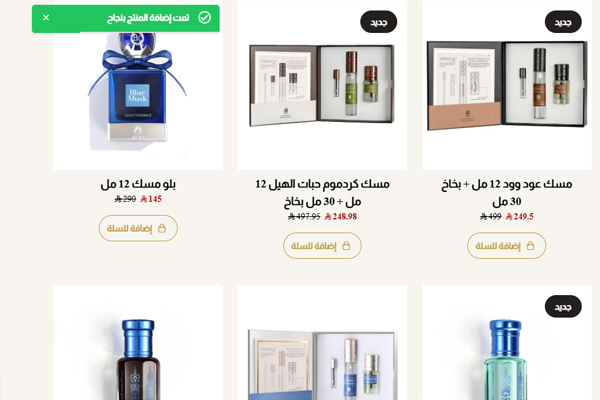The height and width of the screenshot is (400, 600).
Task: Click bag icon on Blue Musk cart button
Action: coord(162,229)
